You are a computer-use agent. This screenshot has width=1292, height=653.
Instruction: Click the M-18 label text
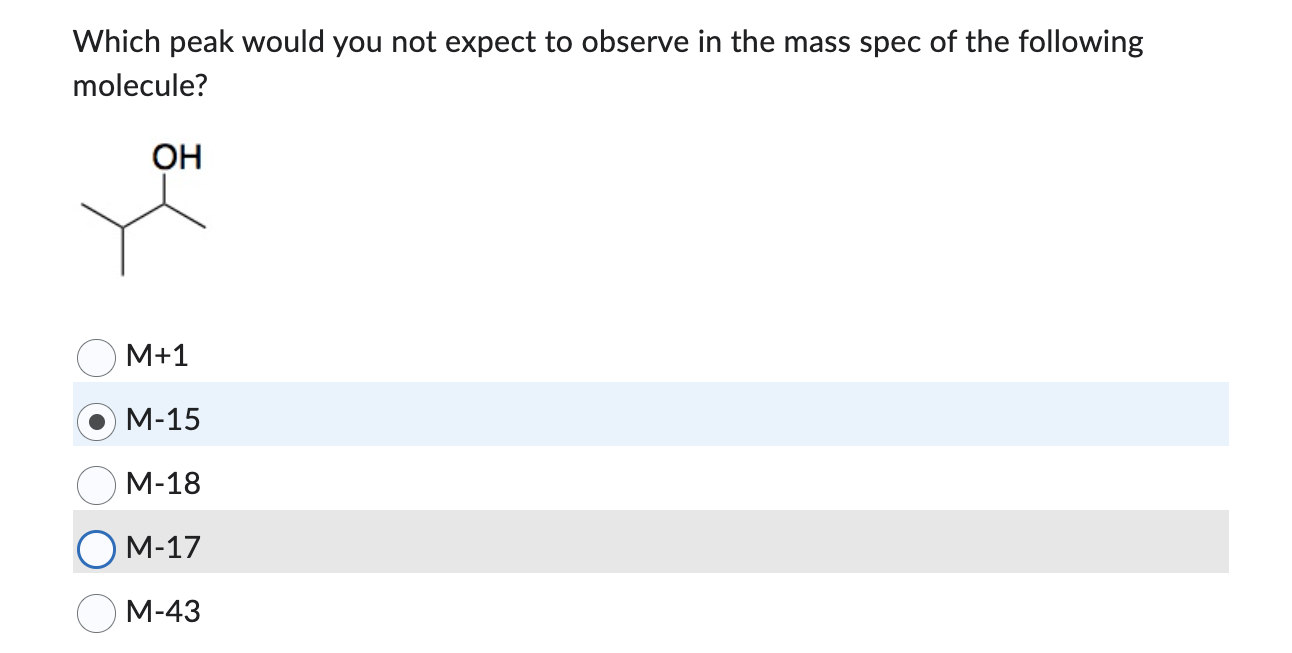point(163,484)
